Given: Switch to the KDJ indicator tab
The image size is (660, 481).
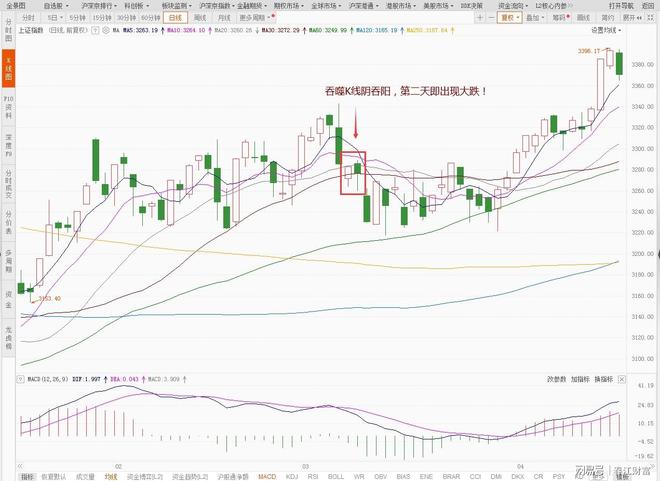Looking at the screenshot, I should coord(294,476).
